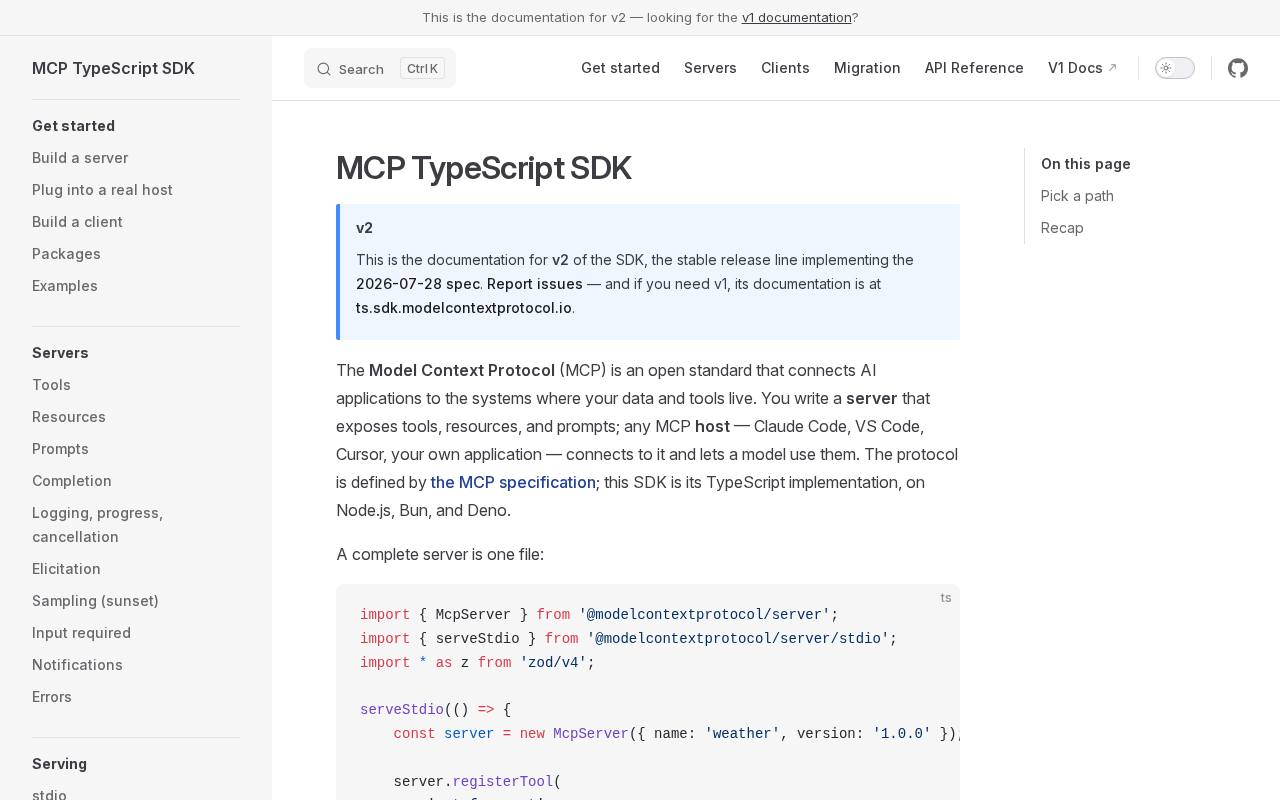Screen dimensions: 1280x800
Task: Go to Elicitation in sidebar
Action: [66, 569]
